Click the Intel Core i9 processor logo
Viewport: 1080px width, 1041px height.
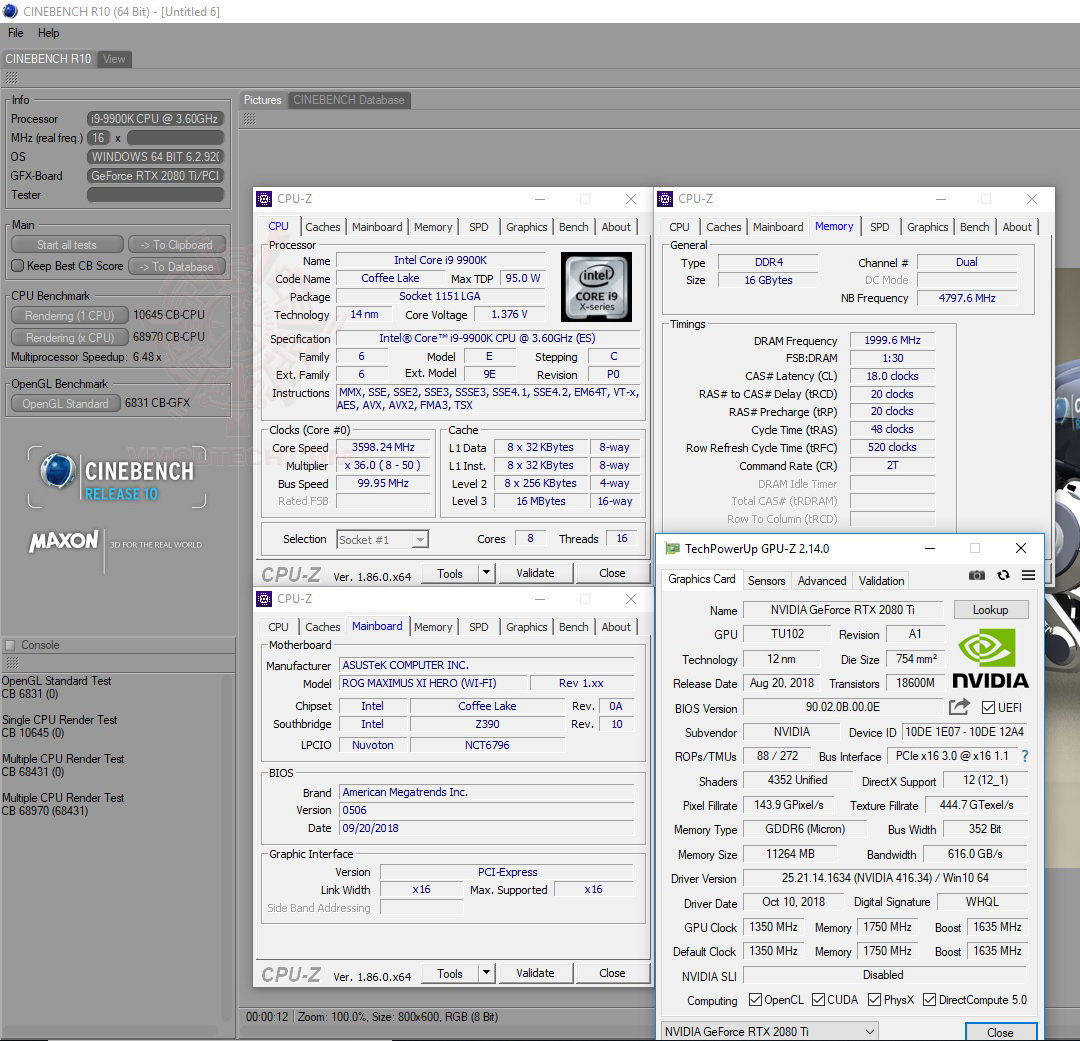596,286
